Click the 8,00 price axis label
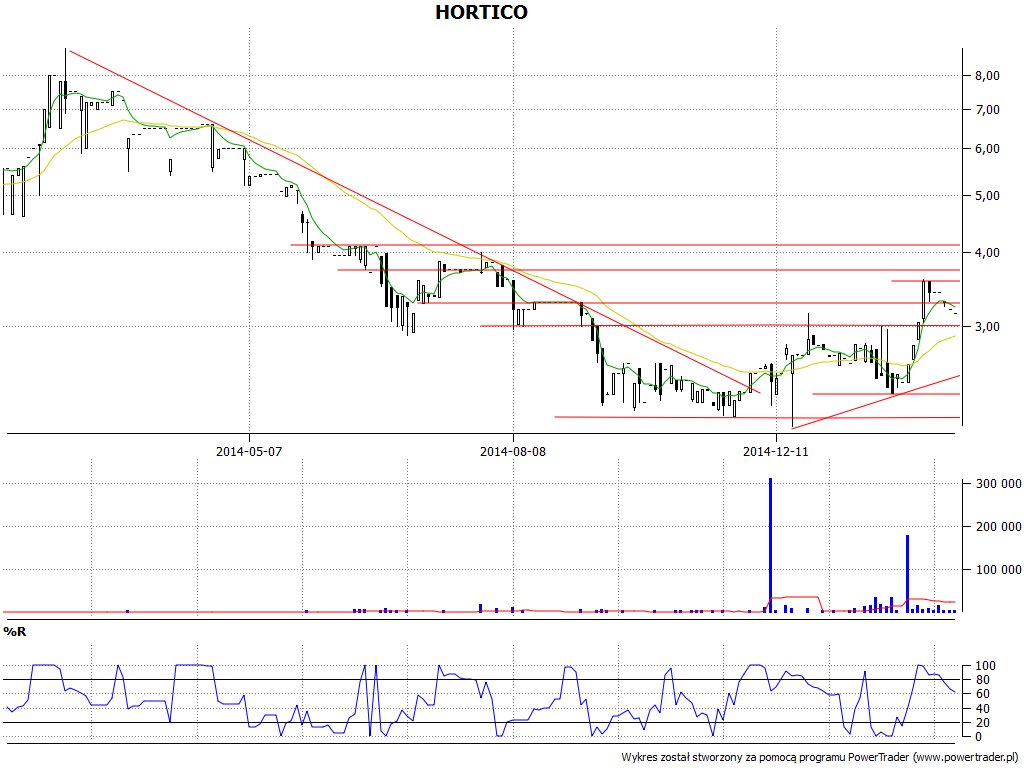 [987, 76]
